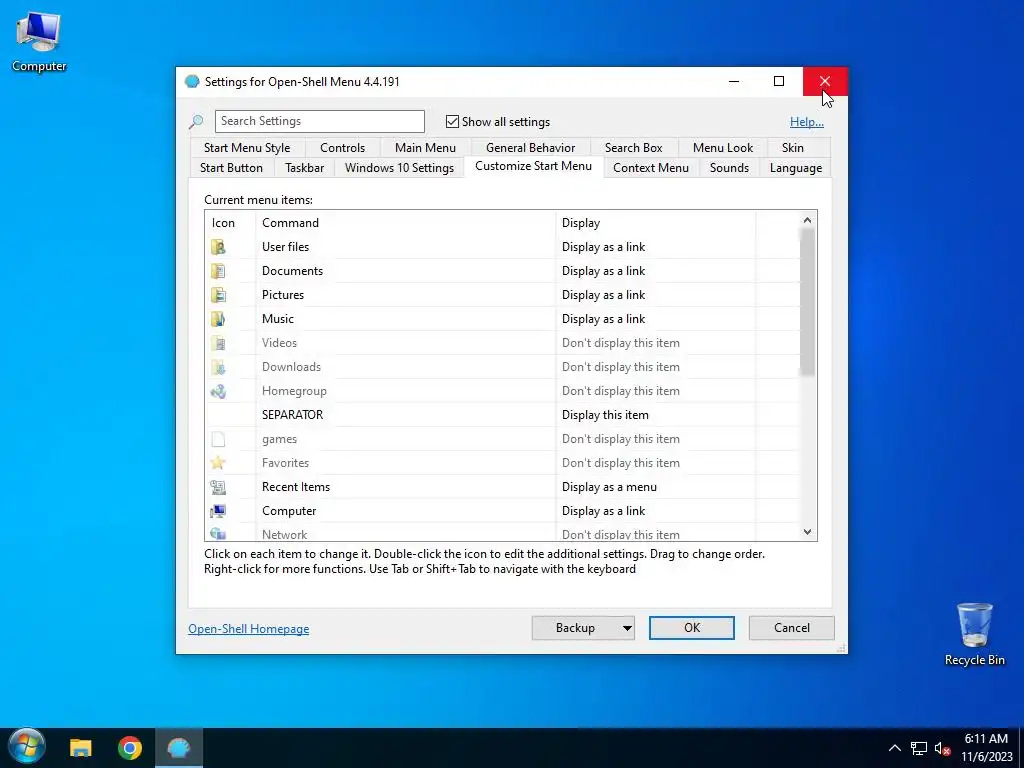The width and height of the screenshot is (1024, 768).
Task: Visit the Open-Shell Homepage link
Action: click(249, 629)
